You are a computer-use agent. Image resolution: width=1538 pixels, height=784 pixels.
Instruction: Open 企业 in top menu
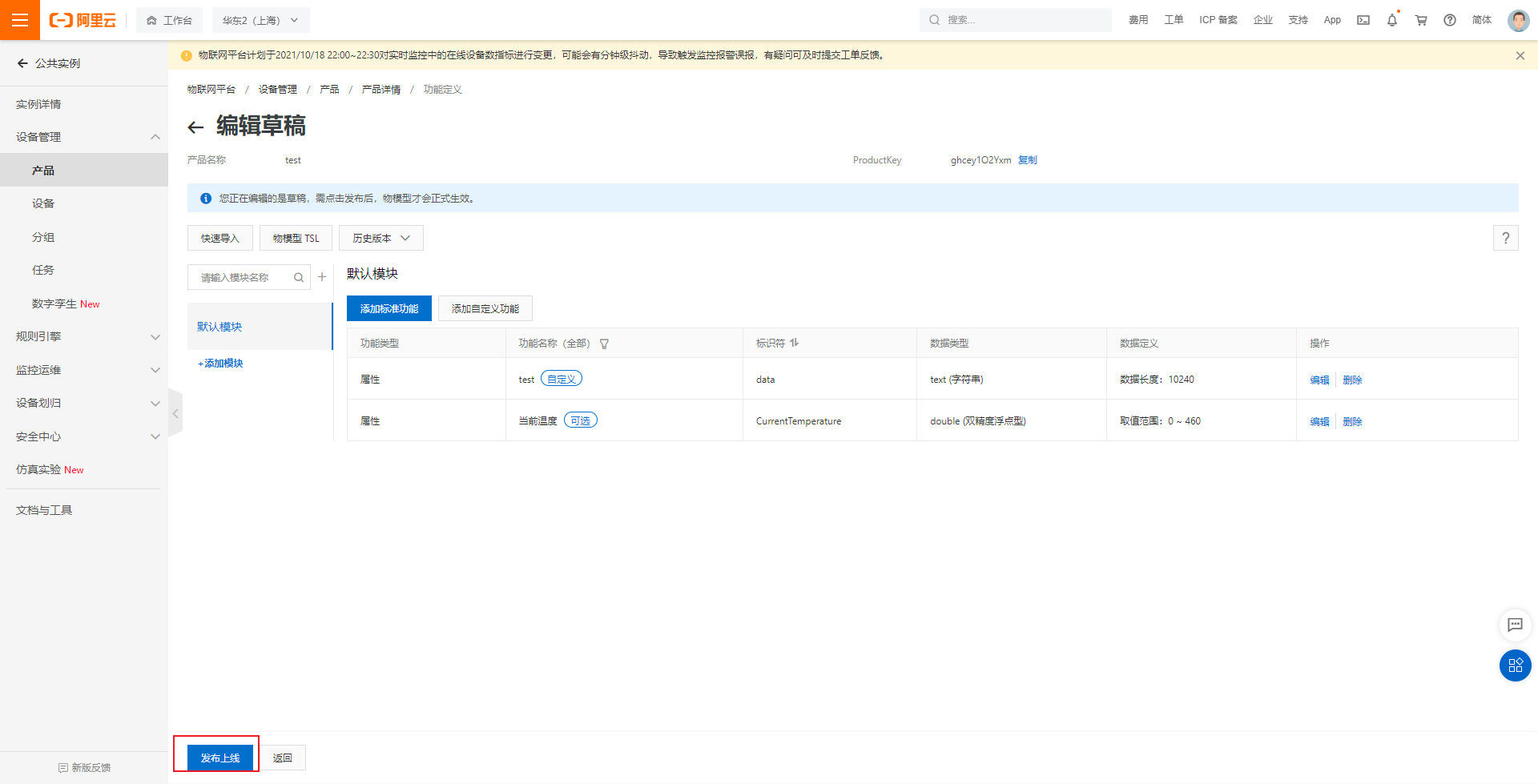tap(1263, 20)
